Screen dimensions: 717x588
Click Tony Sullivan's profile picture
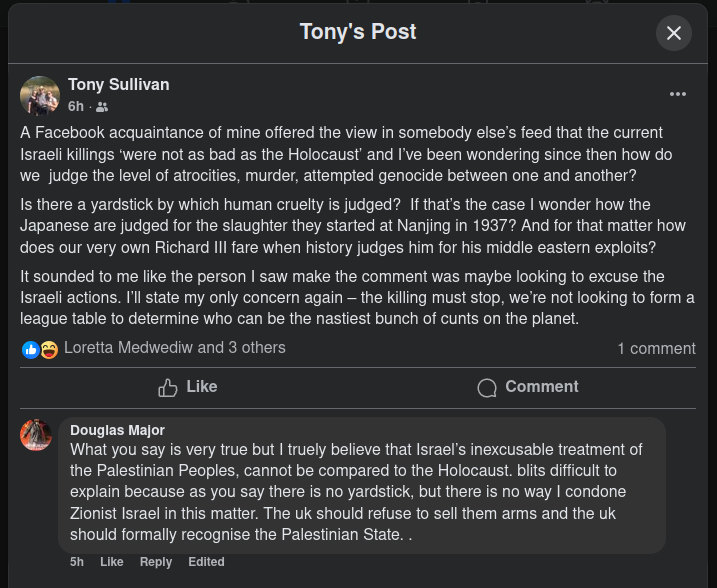point(40,96)
